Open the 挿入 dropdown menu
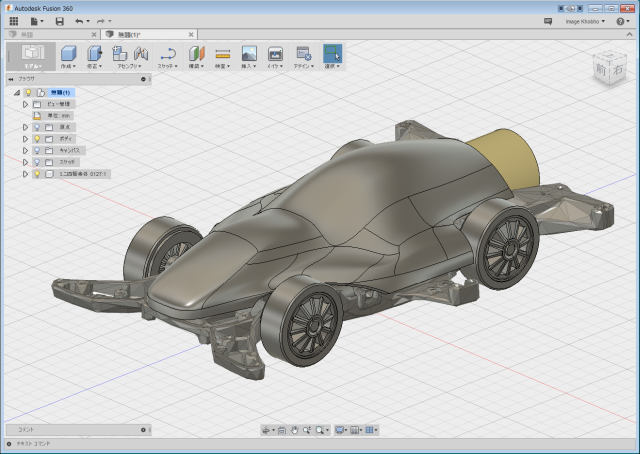Screen dimensions: 640x454 click(249, 66)
